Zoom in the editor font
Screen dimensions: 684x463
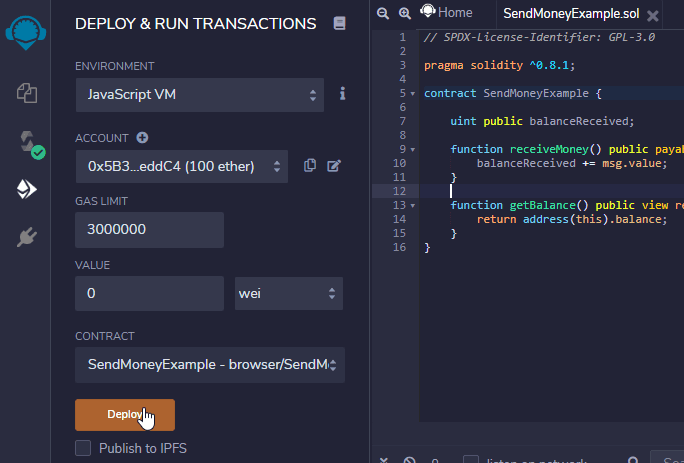point(405,13)
